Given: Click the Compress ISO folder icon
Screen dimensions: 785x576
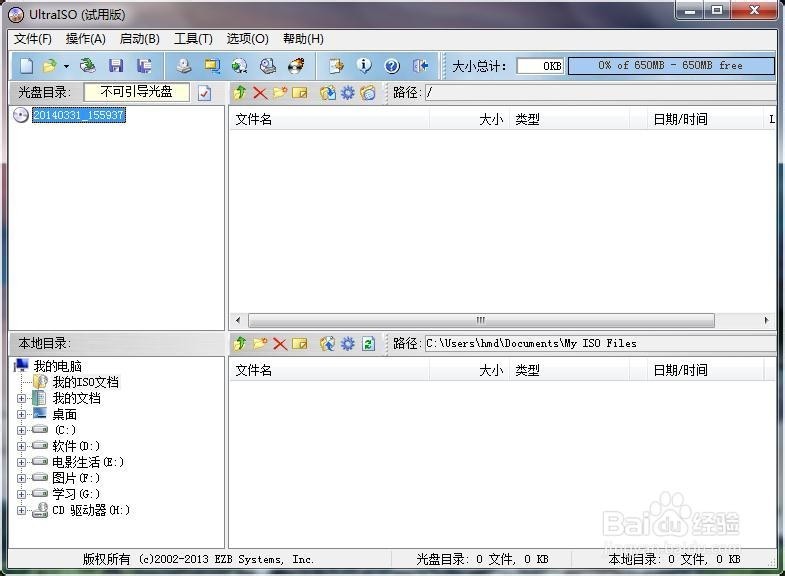Looking at the screenshot, I should [212, 66].
